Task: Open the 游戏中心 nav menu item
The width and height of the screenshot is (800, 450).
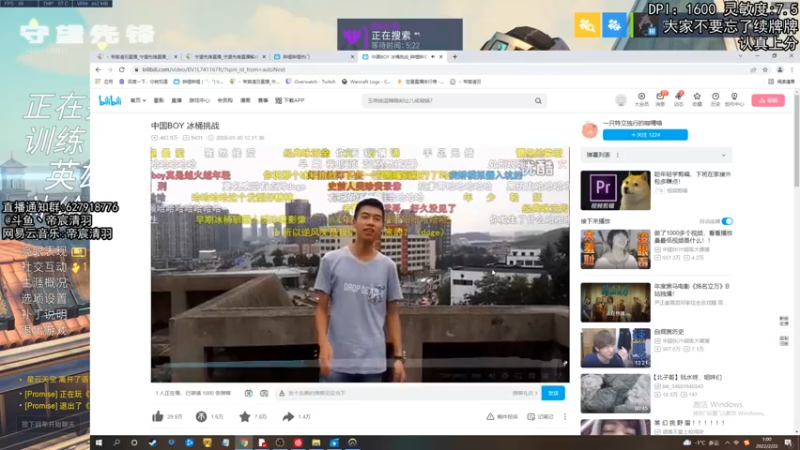Action: click(x=199, y=101)
